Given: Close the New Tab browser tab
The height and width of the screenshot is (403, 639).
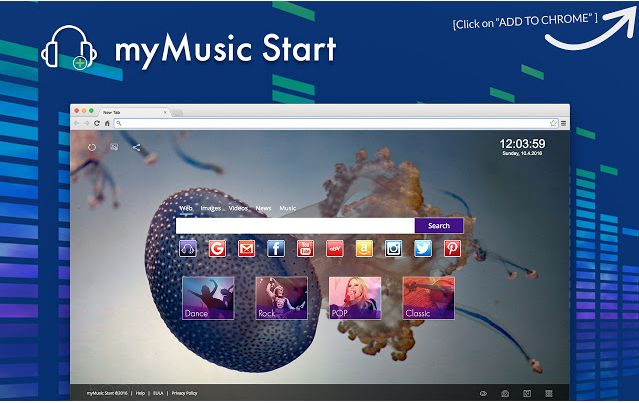Looking at the screenshot, I should tap(165, 112).
